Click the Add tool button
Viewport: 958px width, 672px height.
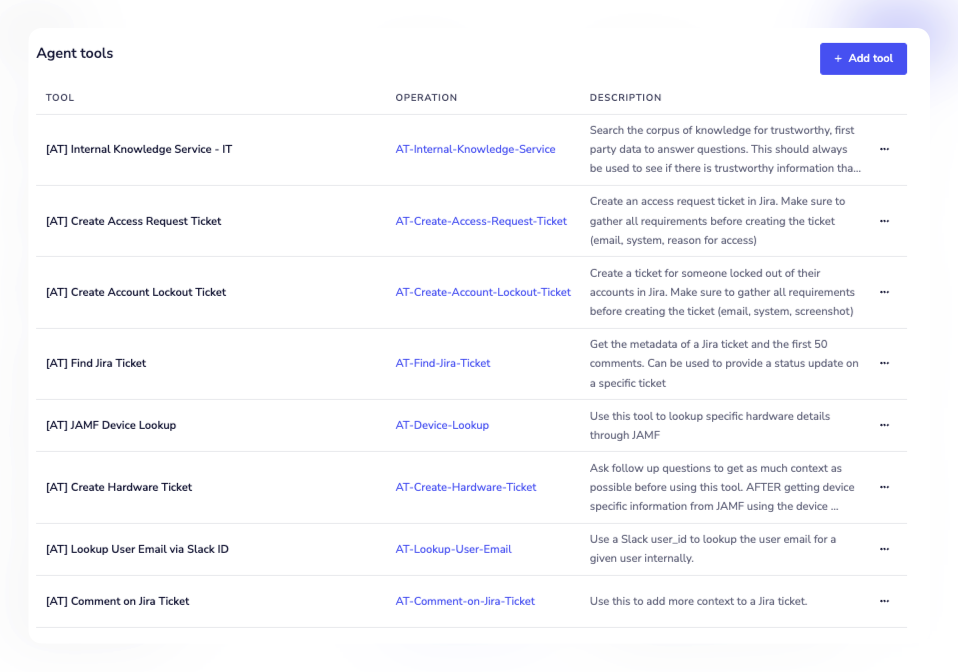point(863,59)
